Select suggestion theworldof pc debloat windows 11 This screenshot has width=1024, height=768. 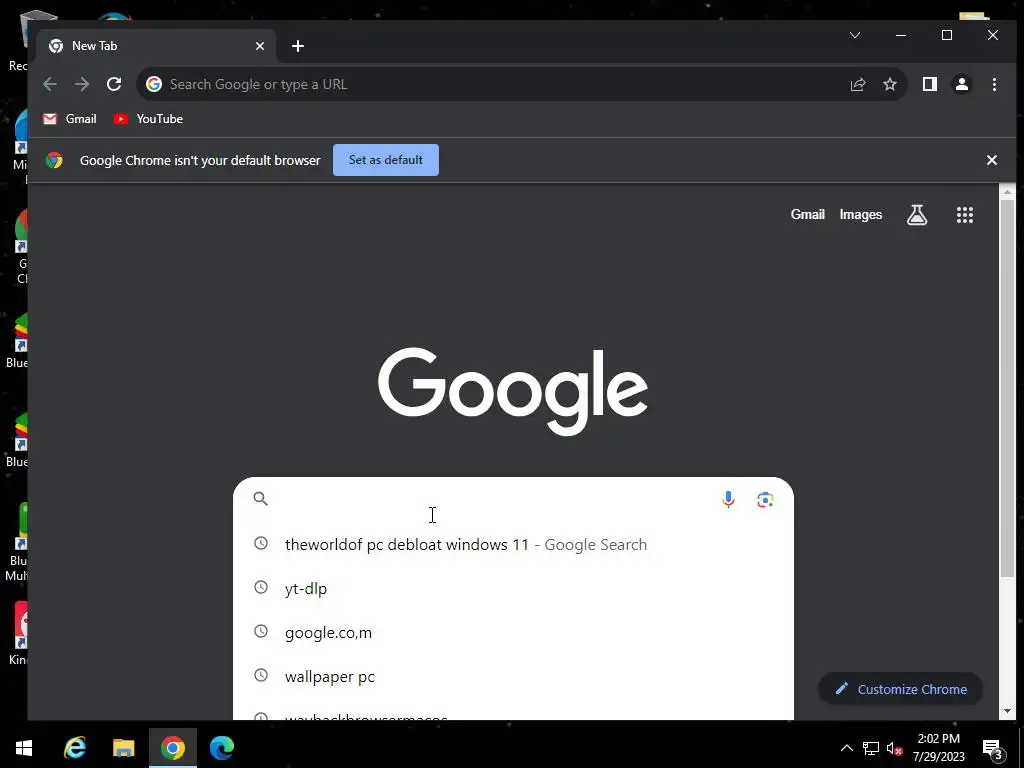click(x=513, y=545)
